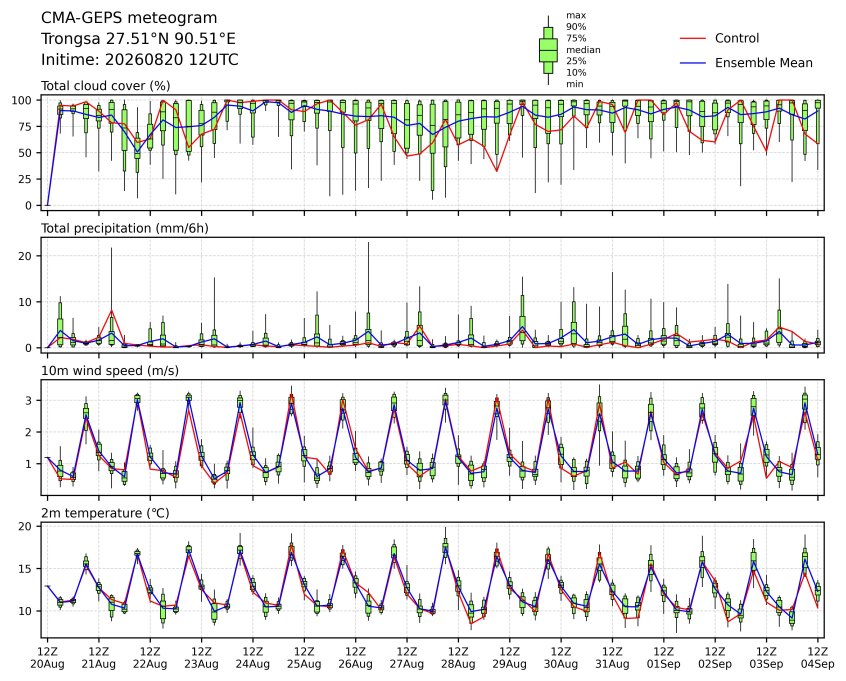Click the 90% label in box-plot legend

pyautogui.click(x=576, y=27)
